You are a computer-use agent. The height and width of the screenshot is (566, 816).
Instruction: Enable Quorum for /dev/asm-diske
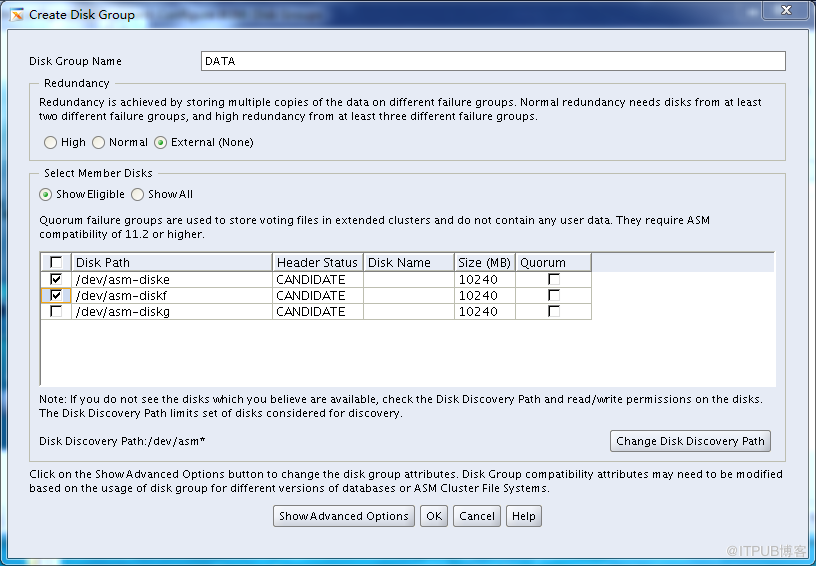point(553,280)
